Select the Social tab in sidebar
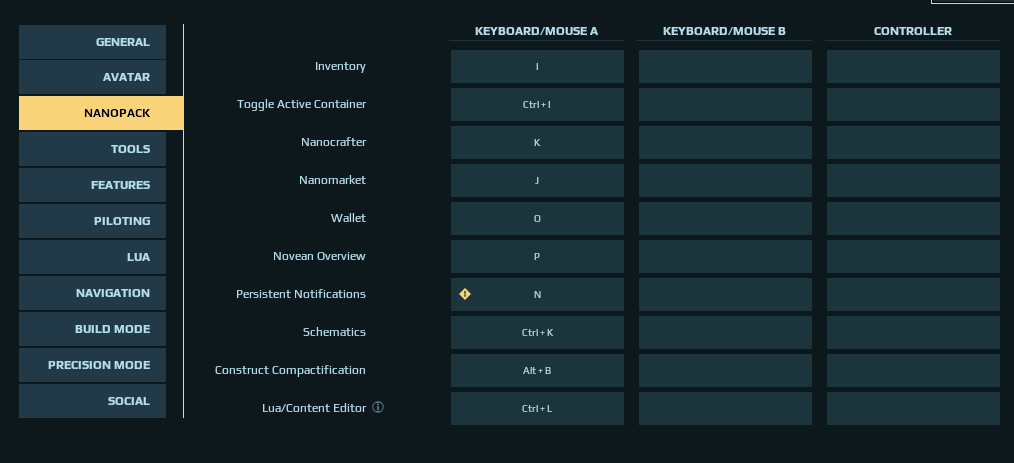Viewport: 1014px width, 463px height. [x=92, y=401]
